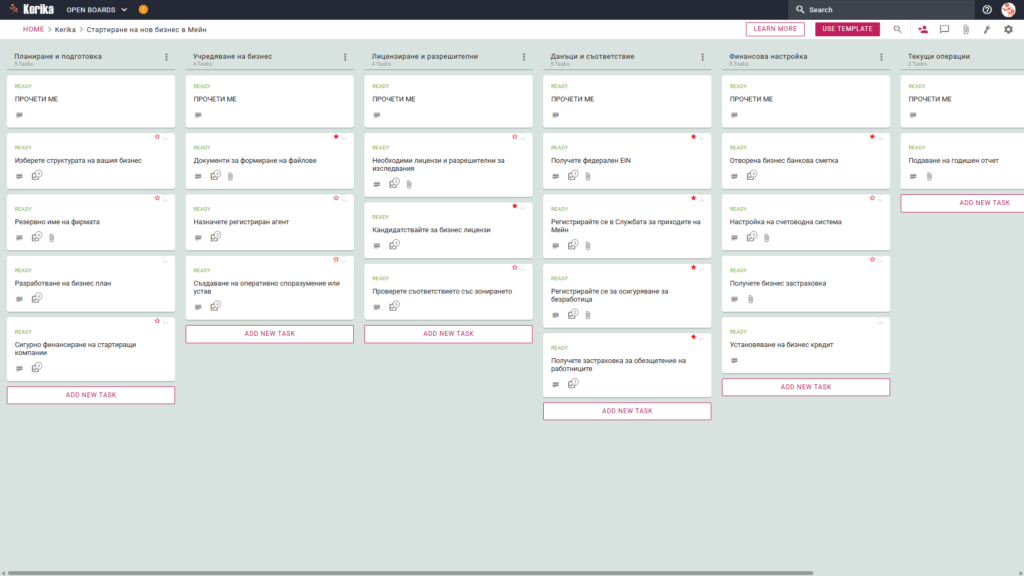
Task: Open details icon on Резервно име на фирмата
Action: coord(20,238)
